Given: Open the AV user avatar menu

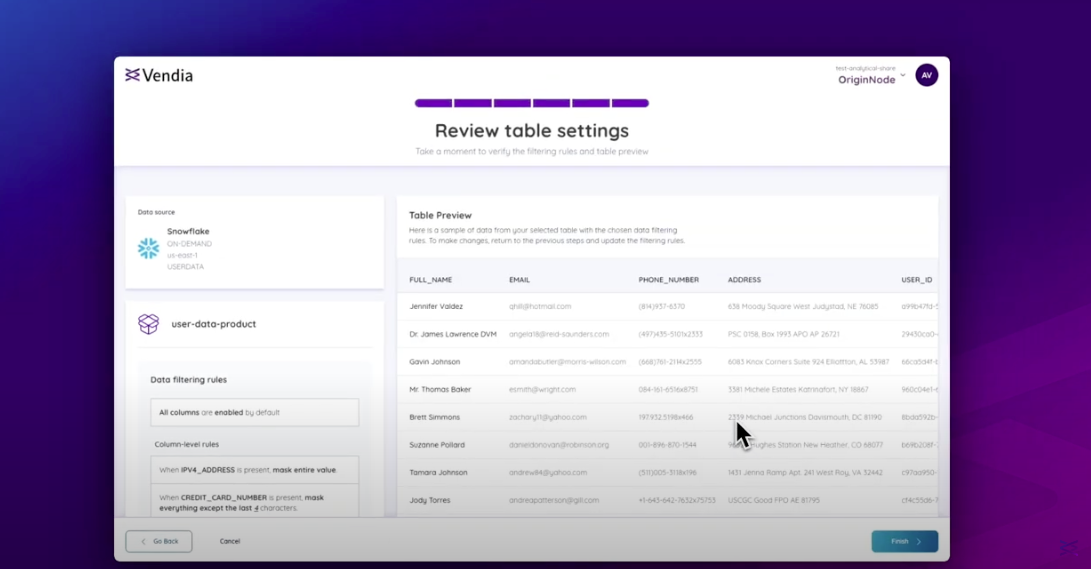Looking at the screenshot, I should pos(926,75).
